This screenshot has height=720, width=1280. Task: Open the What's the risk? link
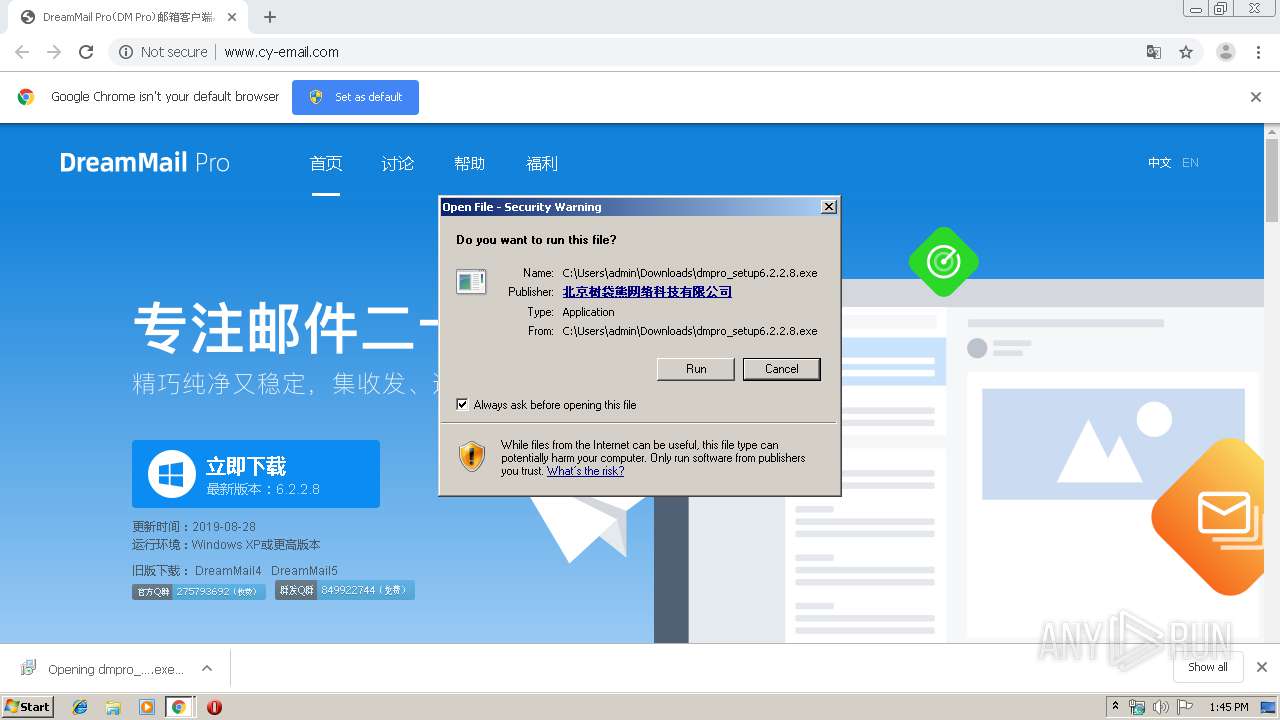(x=585, y=471)
